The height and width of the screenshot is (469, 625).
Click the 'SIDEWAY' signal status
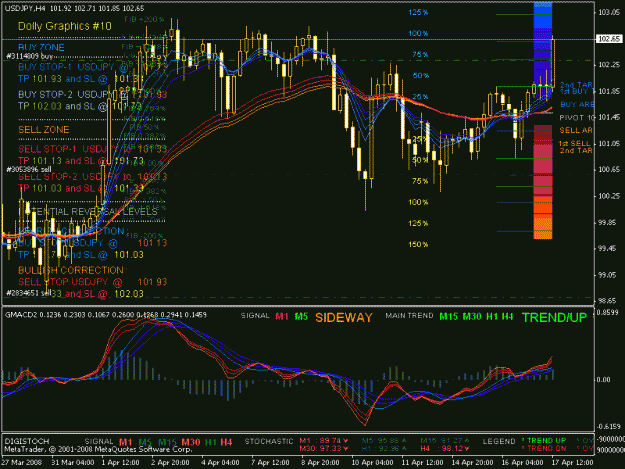pos(344,318)
